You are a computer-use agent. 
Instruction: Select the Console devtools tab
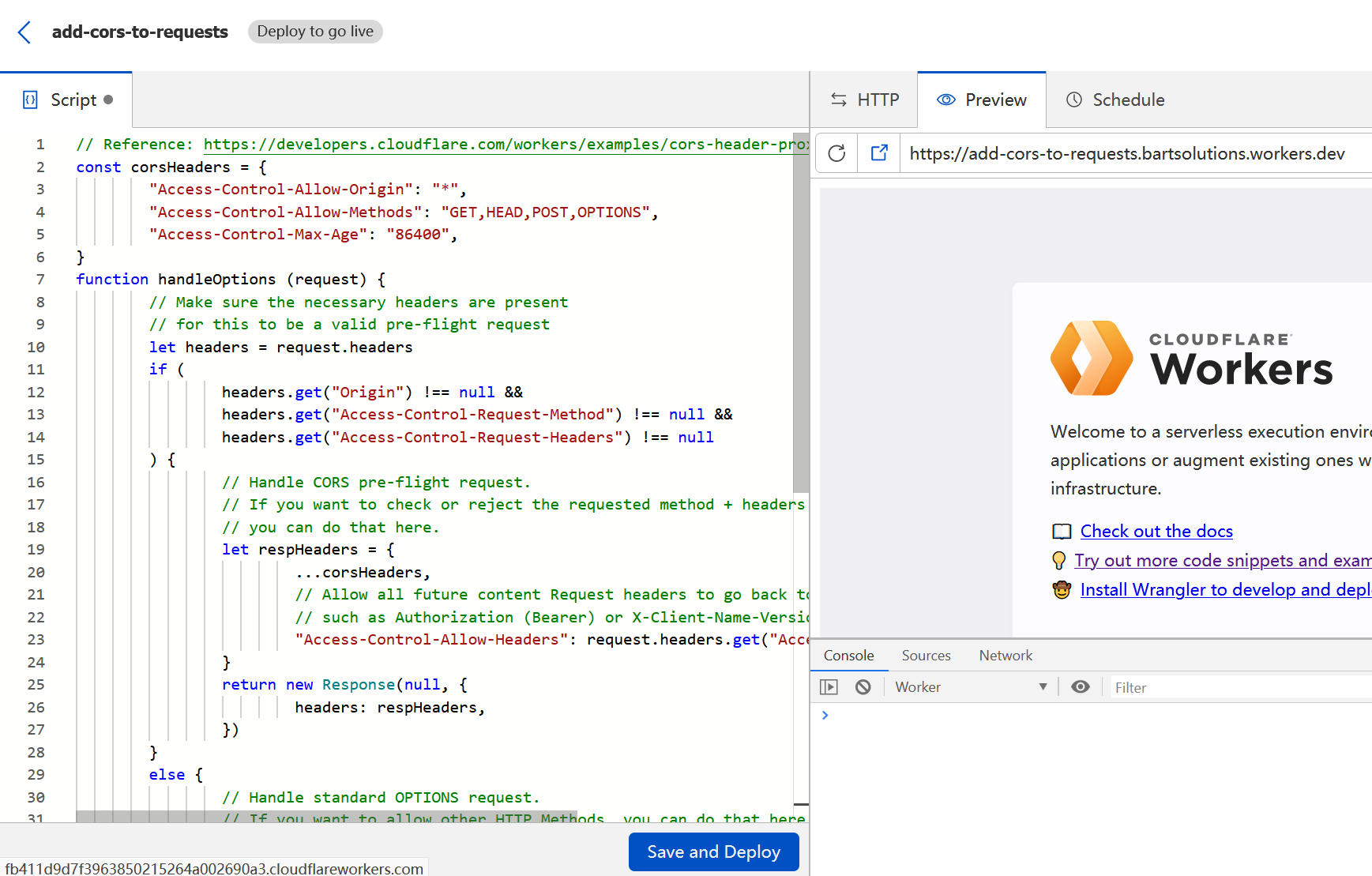click(x=849, y=656)
